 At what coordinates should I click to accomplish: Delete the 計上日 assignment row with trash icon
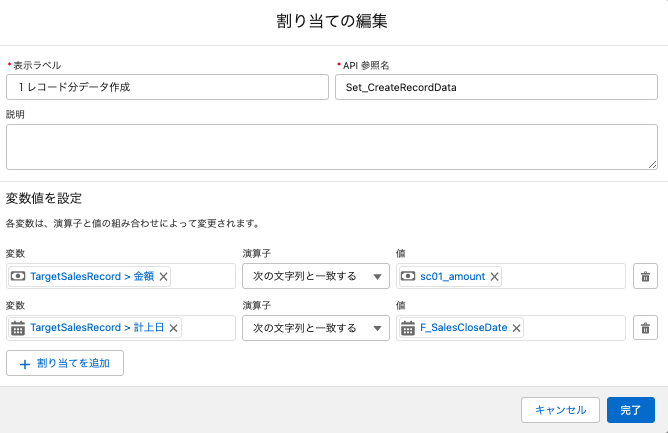(x=645, y=328)
